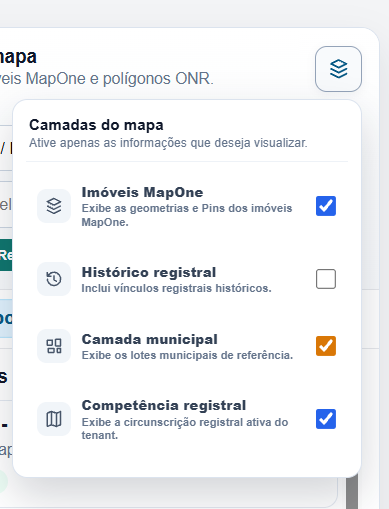Image resolution: width=389 pixels, height=509 pixels.
Task: Uncheck the Imóveis MapOne checkbox
Action: (x=326, y=206)
